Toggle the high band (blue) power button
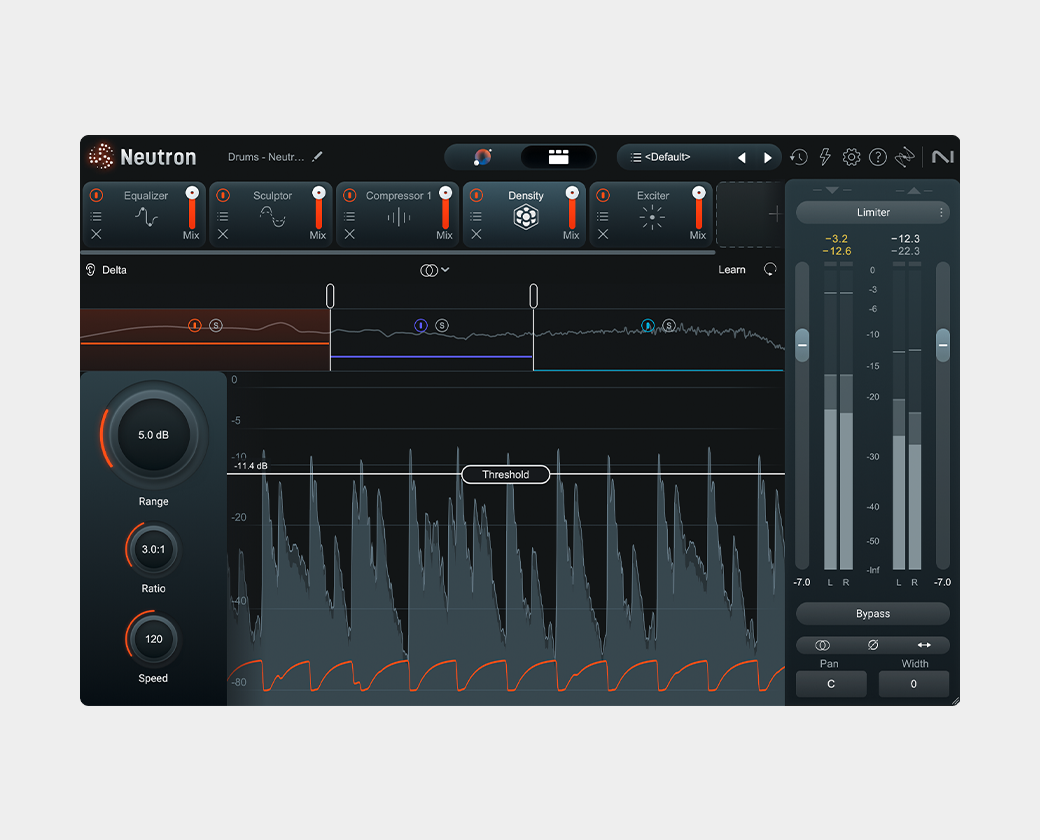Viewport: 1040px width, 840px height. pyautogui.click(x=648, y=325)
